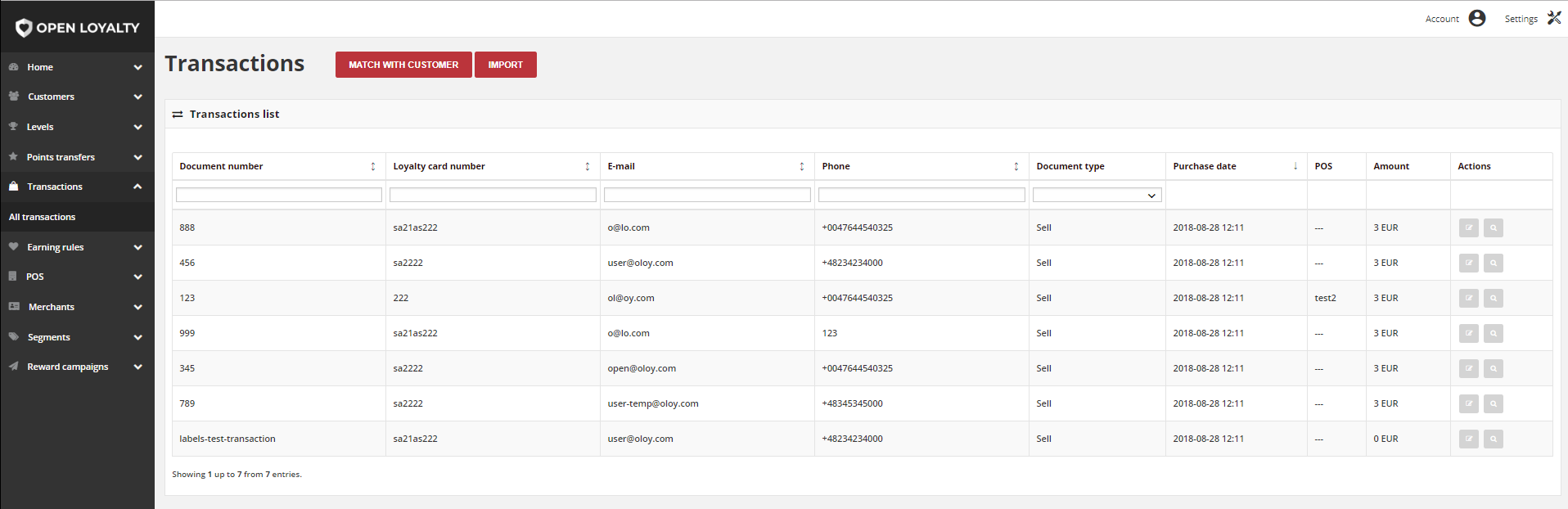This screenshot has width=1568, height=509.
Task: Open the Document type filter dropdown
Action: [x=1097, y=195]
